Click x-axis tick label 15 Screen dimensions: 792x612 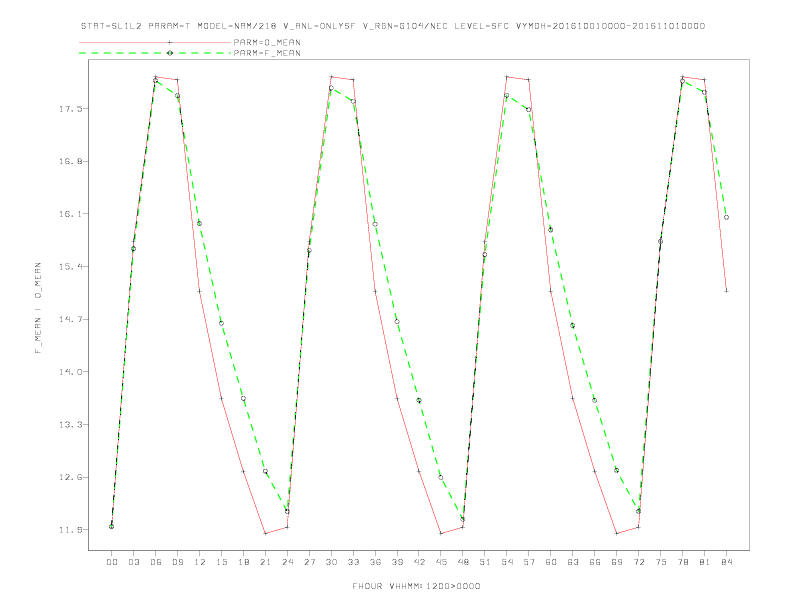(x=221, y=562)
